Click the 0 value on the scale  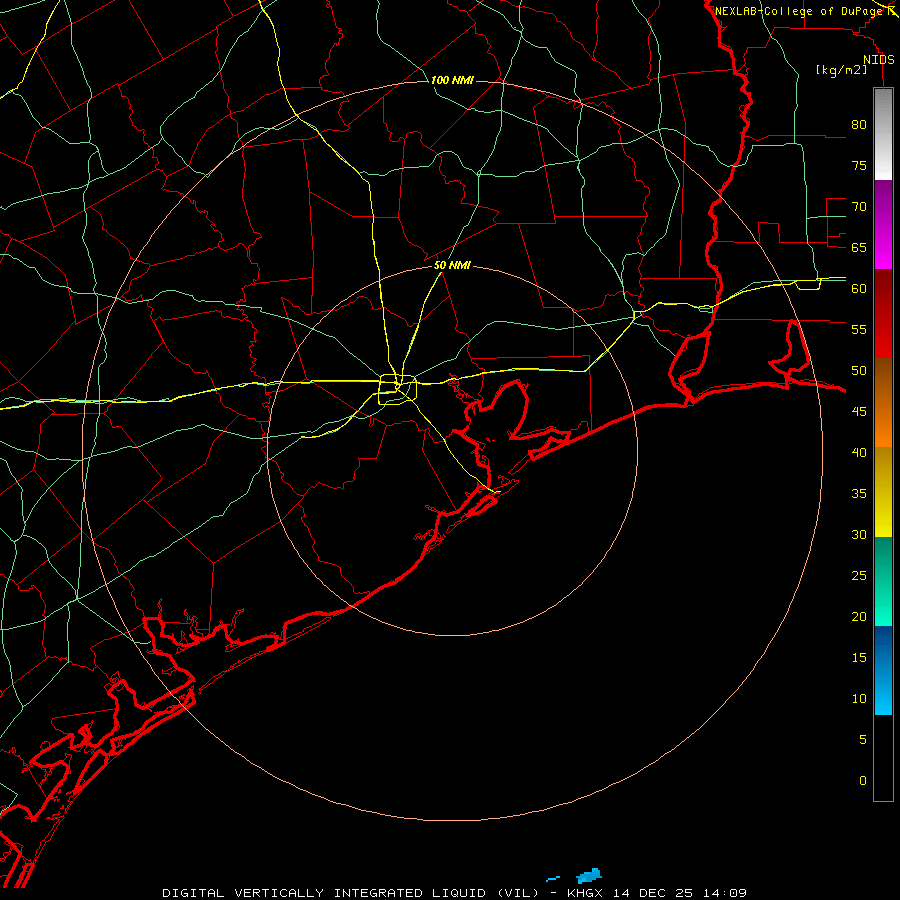pyautogui.click(x=863, y=781)
